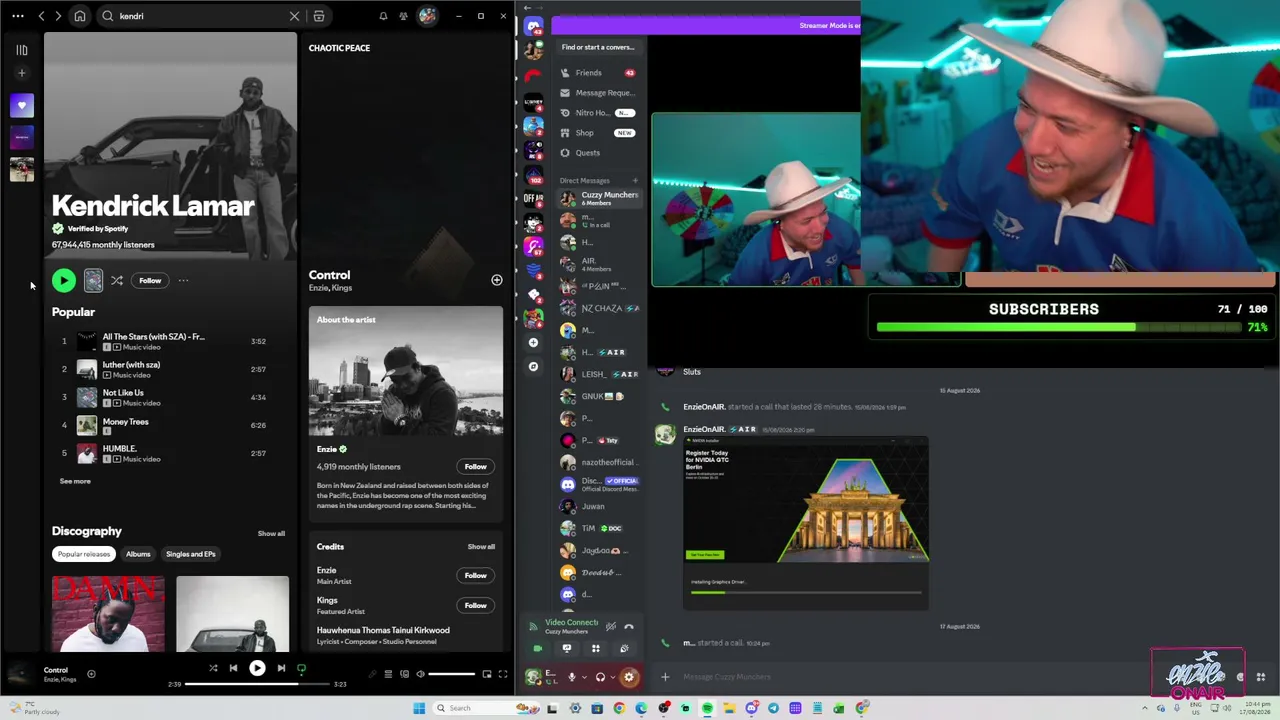The height and width of the screenshot is (720, 1280).
Task: Switch to Singles and EPs filter
Action: tap(190, 554)
